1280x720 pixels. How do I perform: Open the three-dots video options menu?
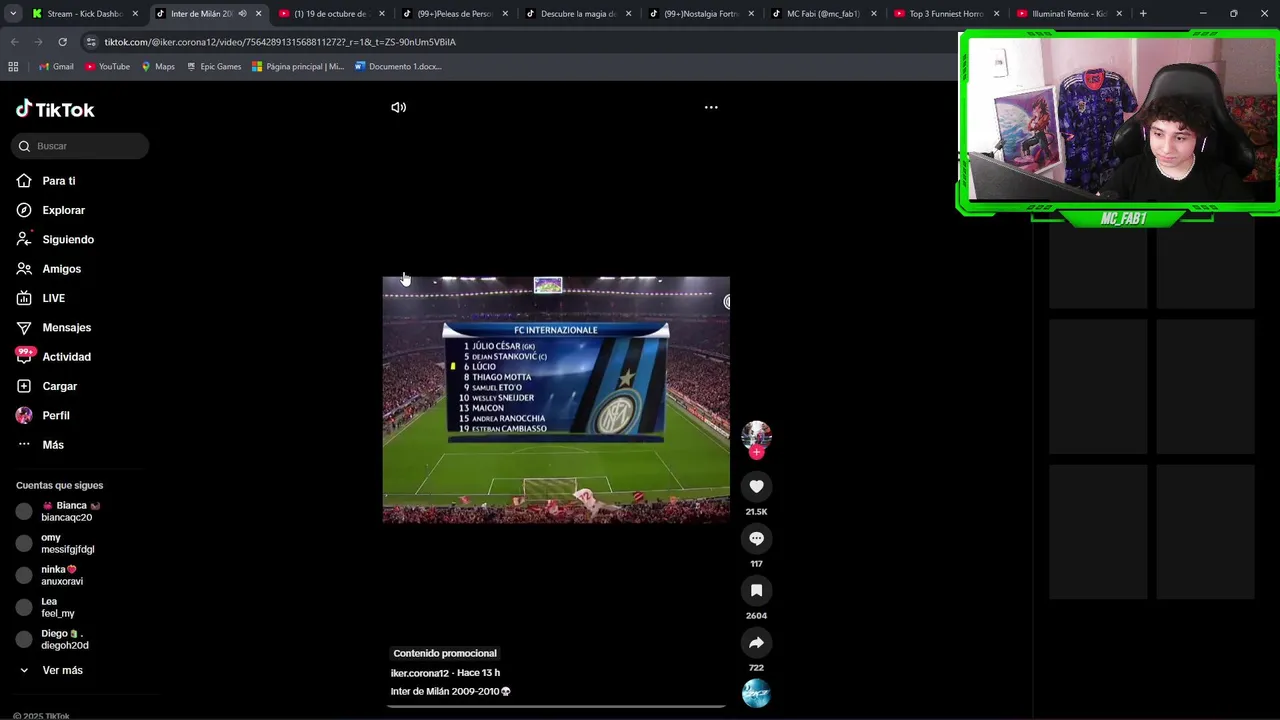(711, 107)
